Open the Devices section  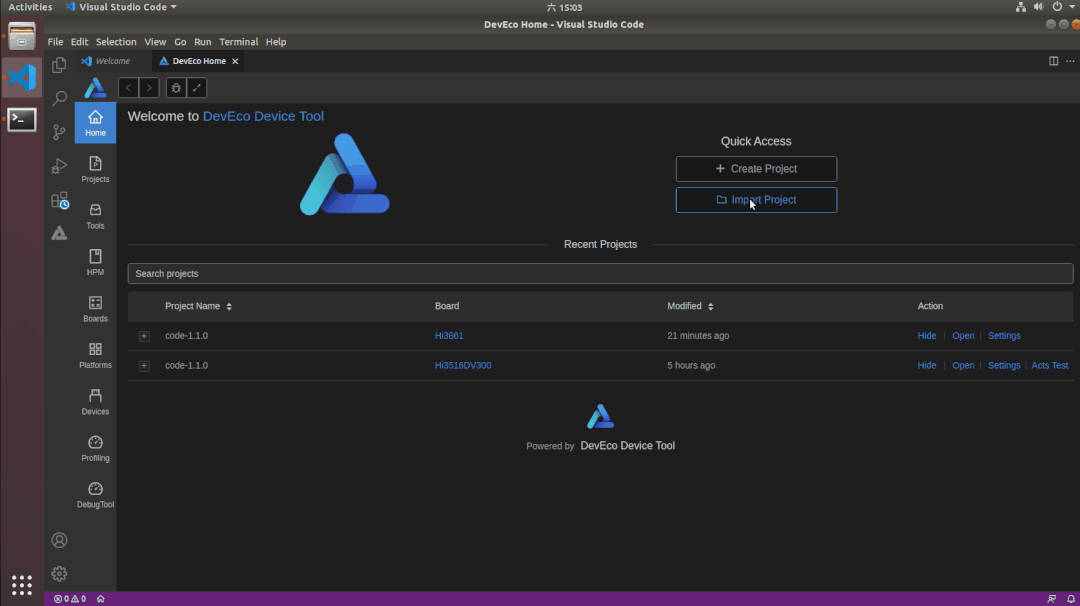click(x=95, y=402)
